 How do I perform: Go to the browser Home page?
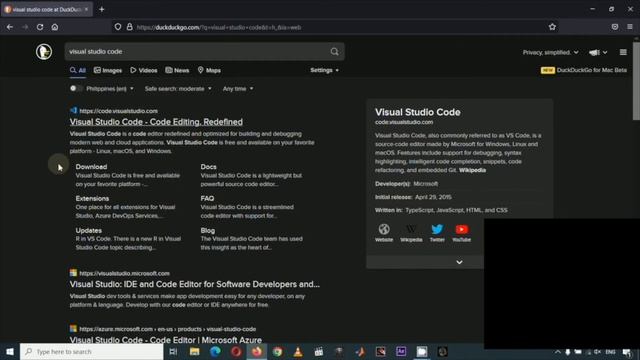pyautogui.click(x=55, y=27)
